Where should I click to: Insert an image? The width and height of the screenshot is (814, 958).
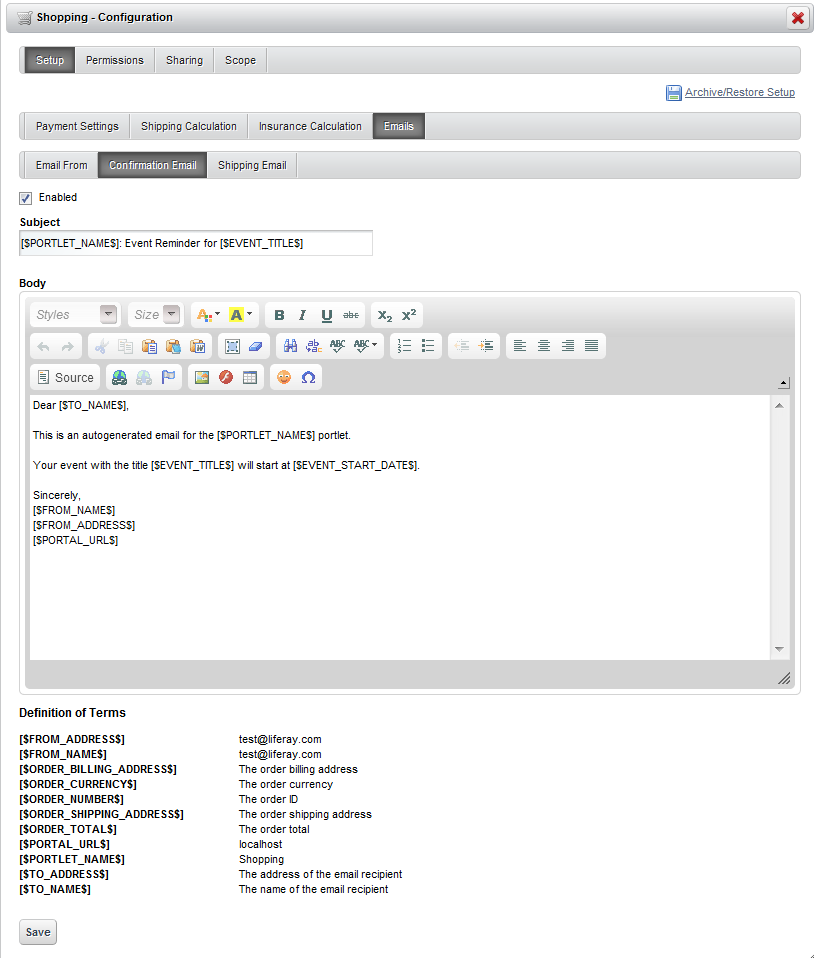[x=202, y=378]
